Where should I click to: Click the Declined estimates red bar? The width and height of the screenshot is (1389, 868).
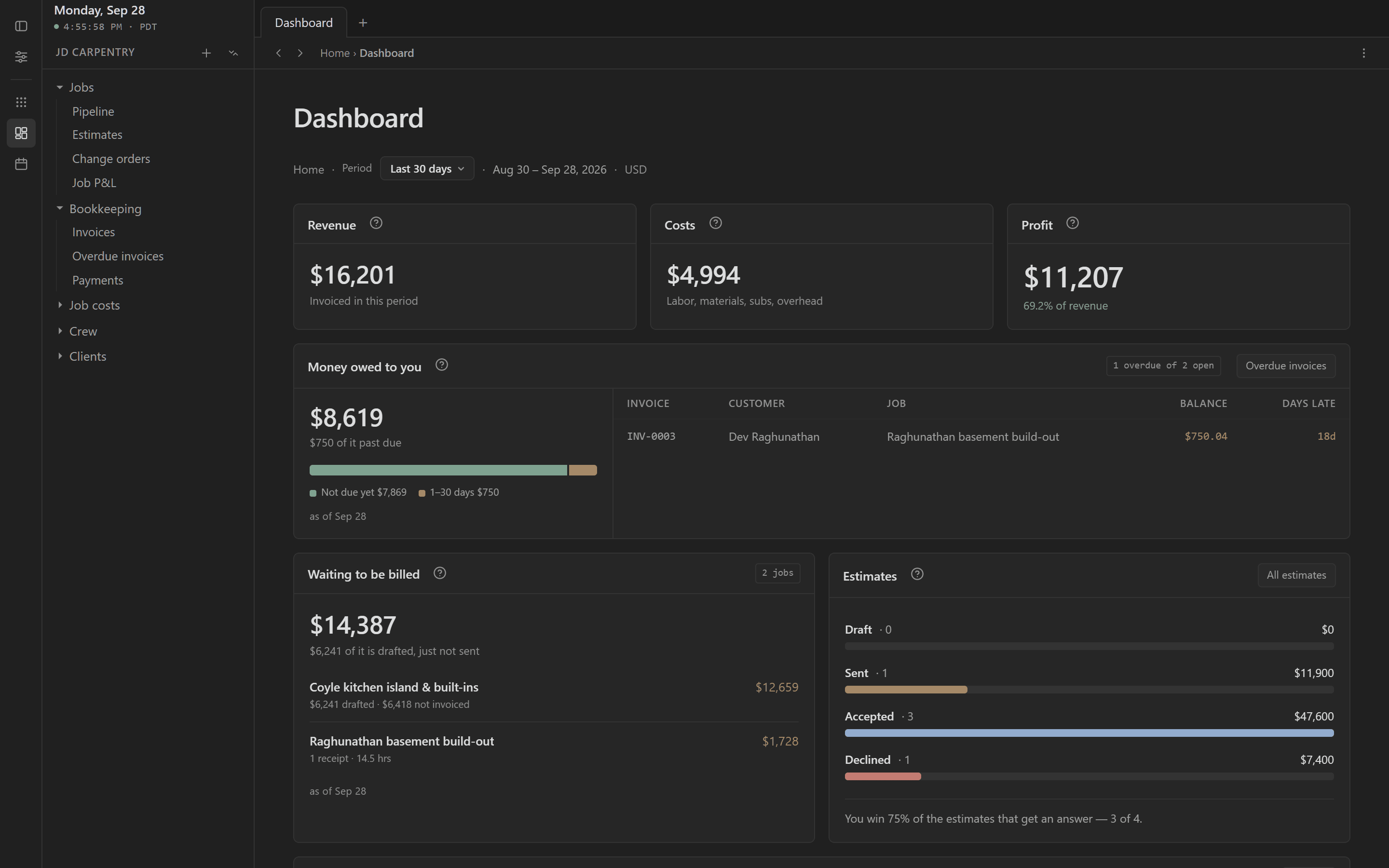pyautogui.click(x=883, y=776)
